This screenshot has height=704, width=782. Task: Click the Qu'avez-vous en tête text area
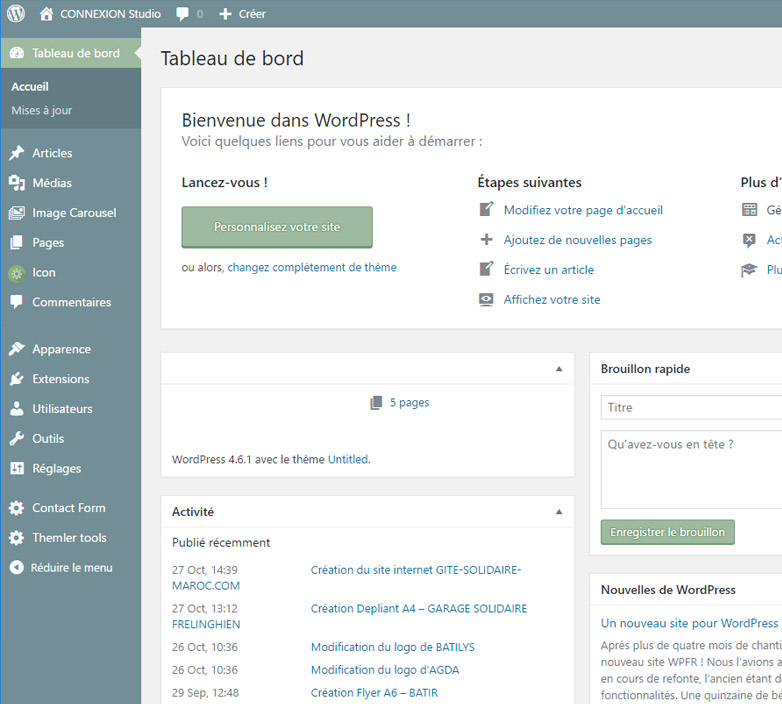pyautogui.click(x=691, y=470)
